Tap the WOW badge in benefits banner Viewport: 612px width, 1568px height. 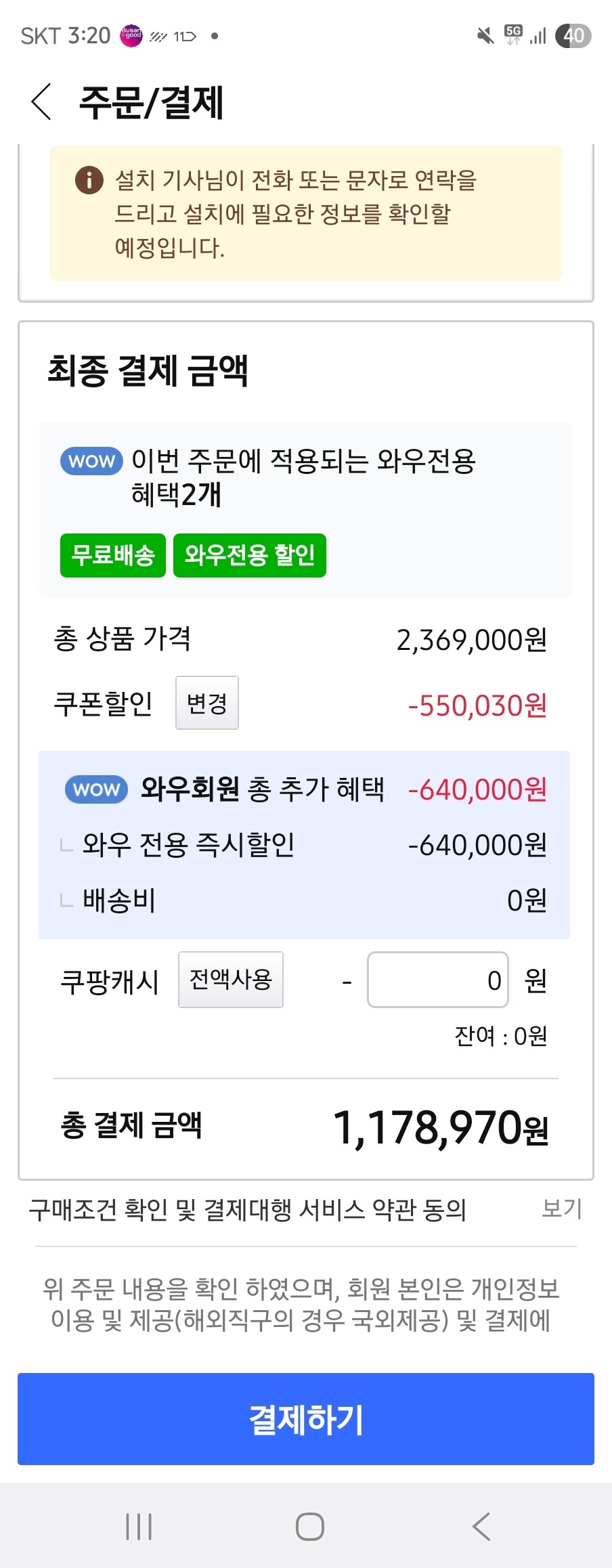coord(91,461)
